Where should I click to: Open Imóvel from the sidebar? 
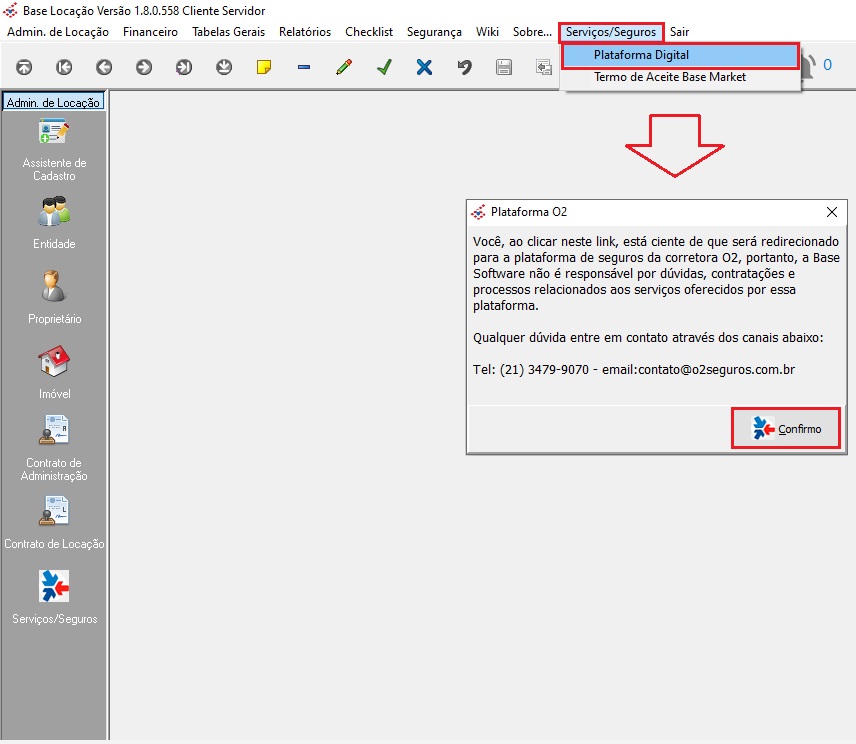pyautogui.click(x=54, y=371)
